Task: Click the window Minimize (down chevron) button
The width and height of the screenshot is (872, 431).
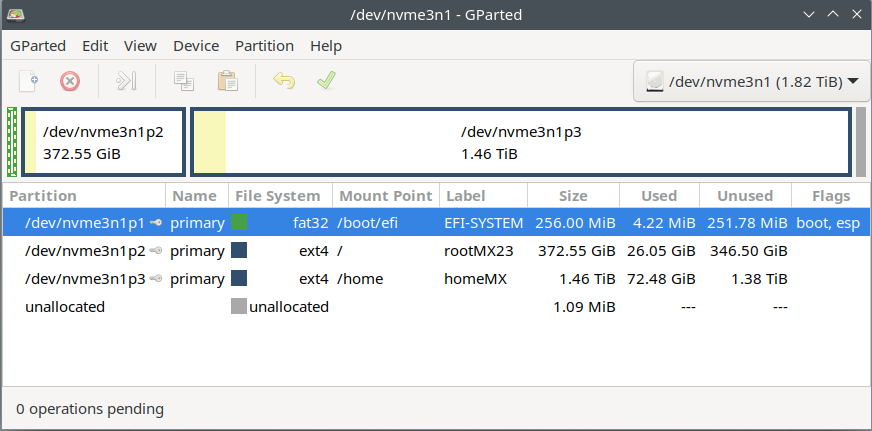Action: point(809,14)
